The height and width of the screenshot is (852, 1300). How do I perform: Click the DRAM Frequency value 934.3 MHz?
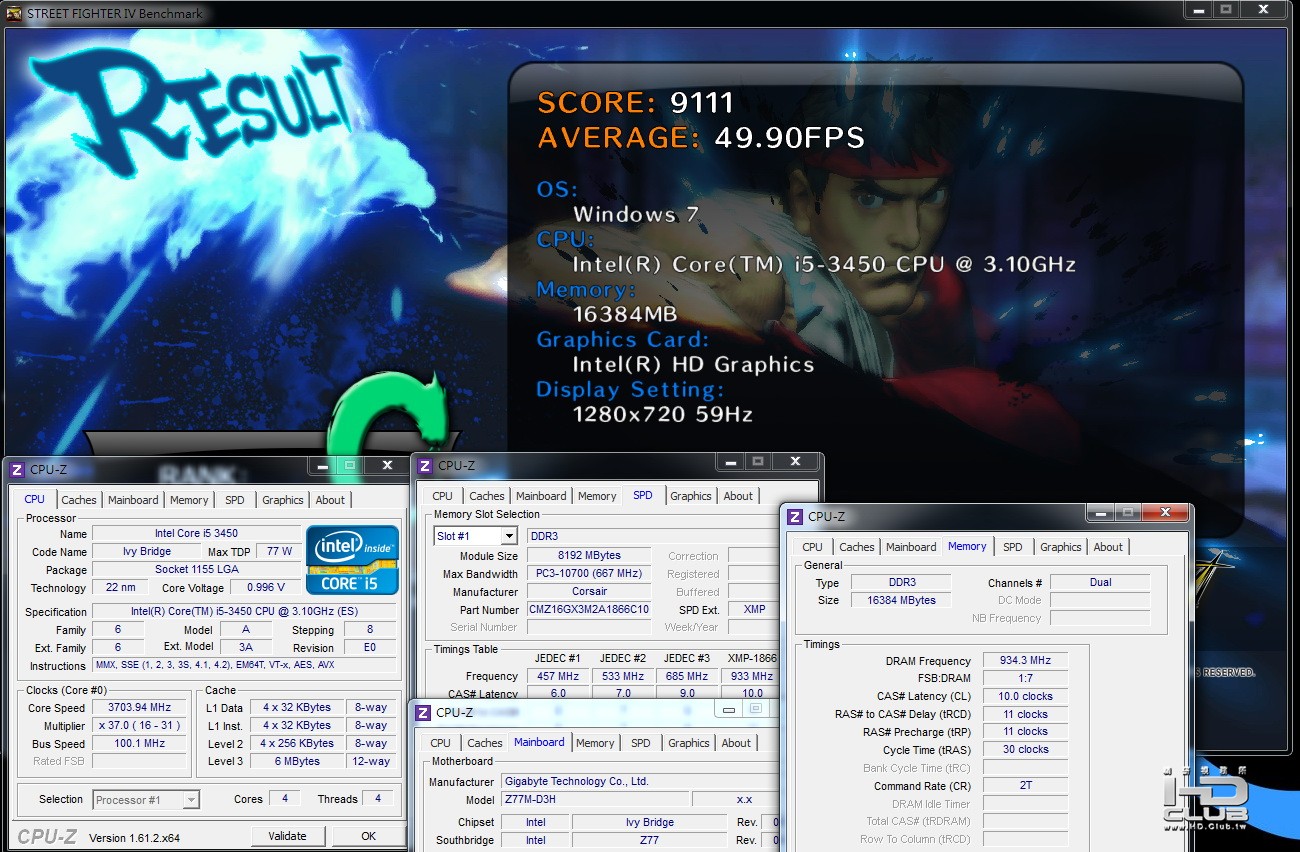pyautogui.click(x=1025, y=661)
